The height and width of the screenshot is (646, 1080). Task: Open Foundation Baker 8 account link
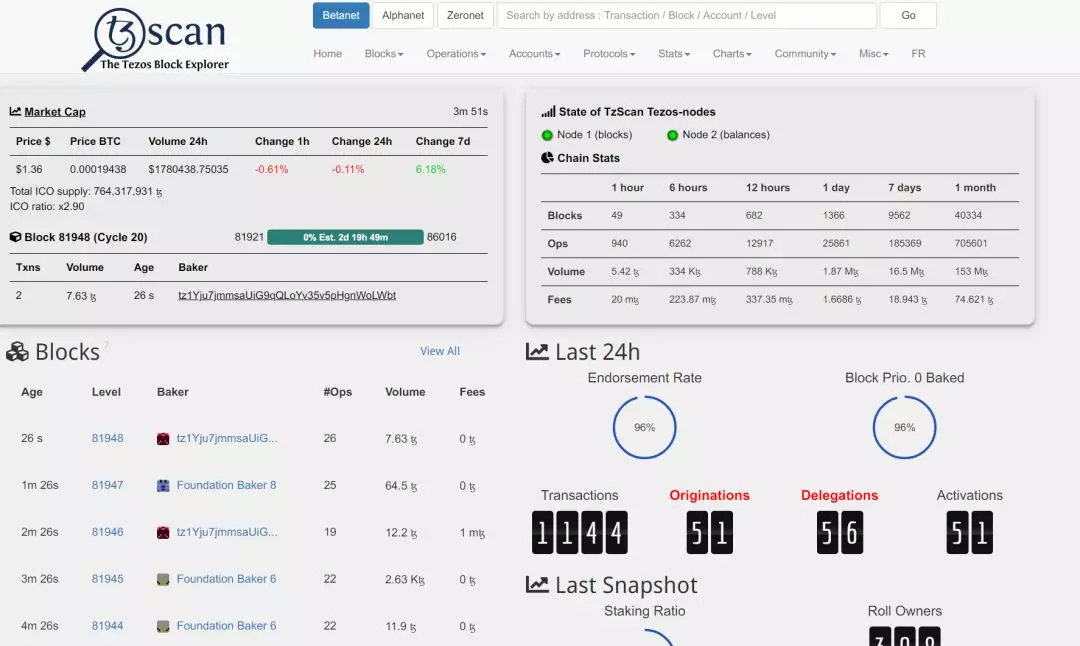point(227,486)
